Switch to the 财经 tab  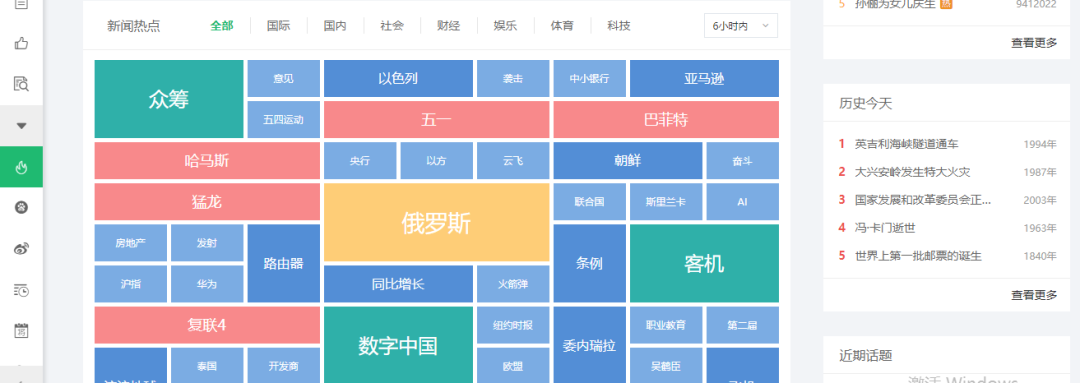pyautogui.click(x=448, y=26)
